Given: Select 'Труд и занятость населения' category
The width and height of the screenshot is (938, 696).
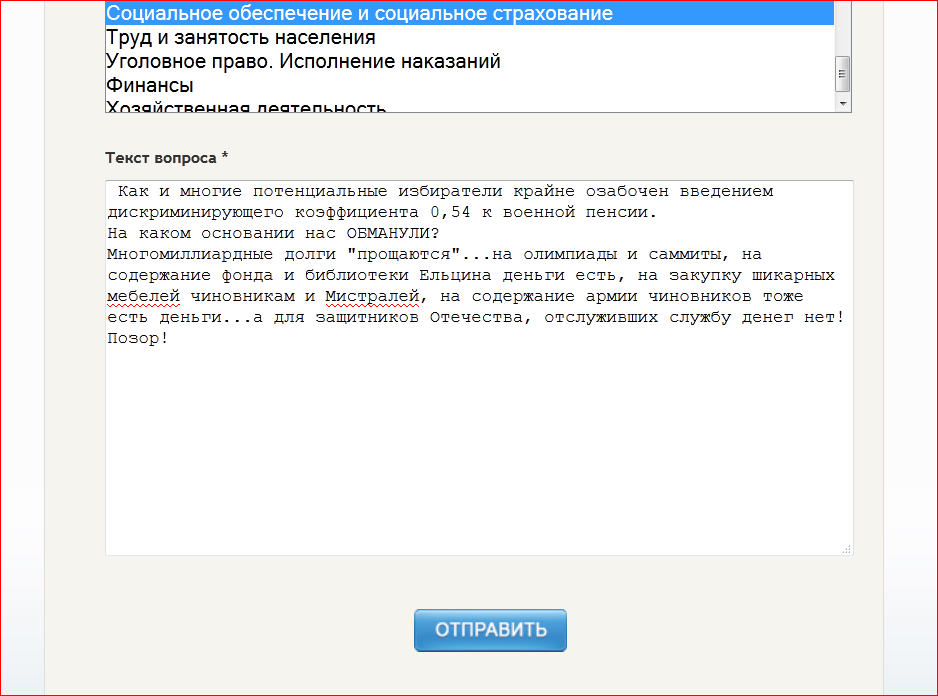Looking at the screenshot, I should click(241, 38).
